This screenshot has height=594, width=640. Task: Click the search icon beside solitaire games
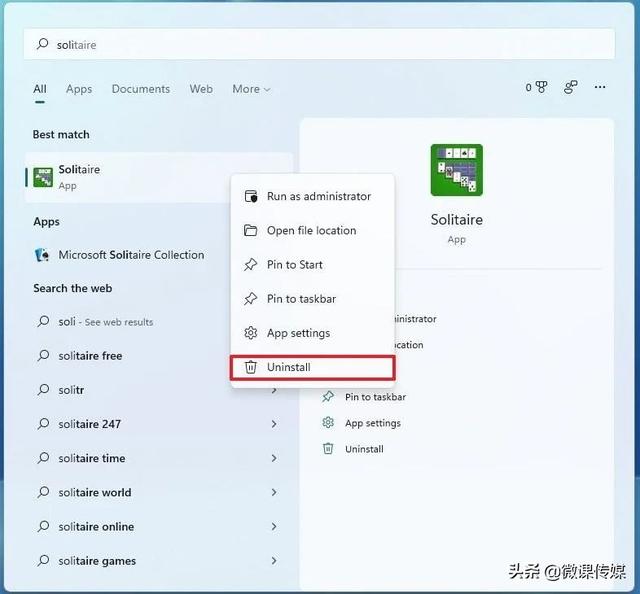click(x=43, y=561)
